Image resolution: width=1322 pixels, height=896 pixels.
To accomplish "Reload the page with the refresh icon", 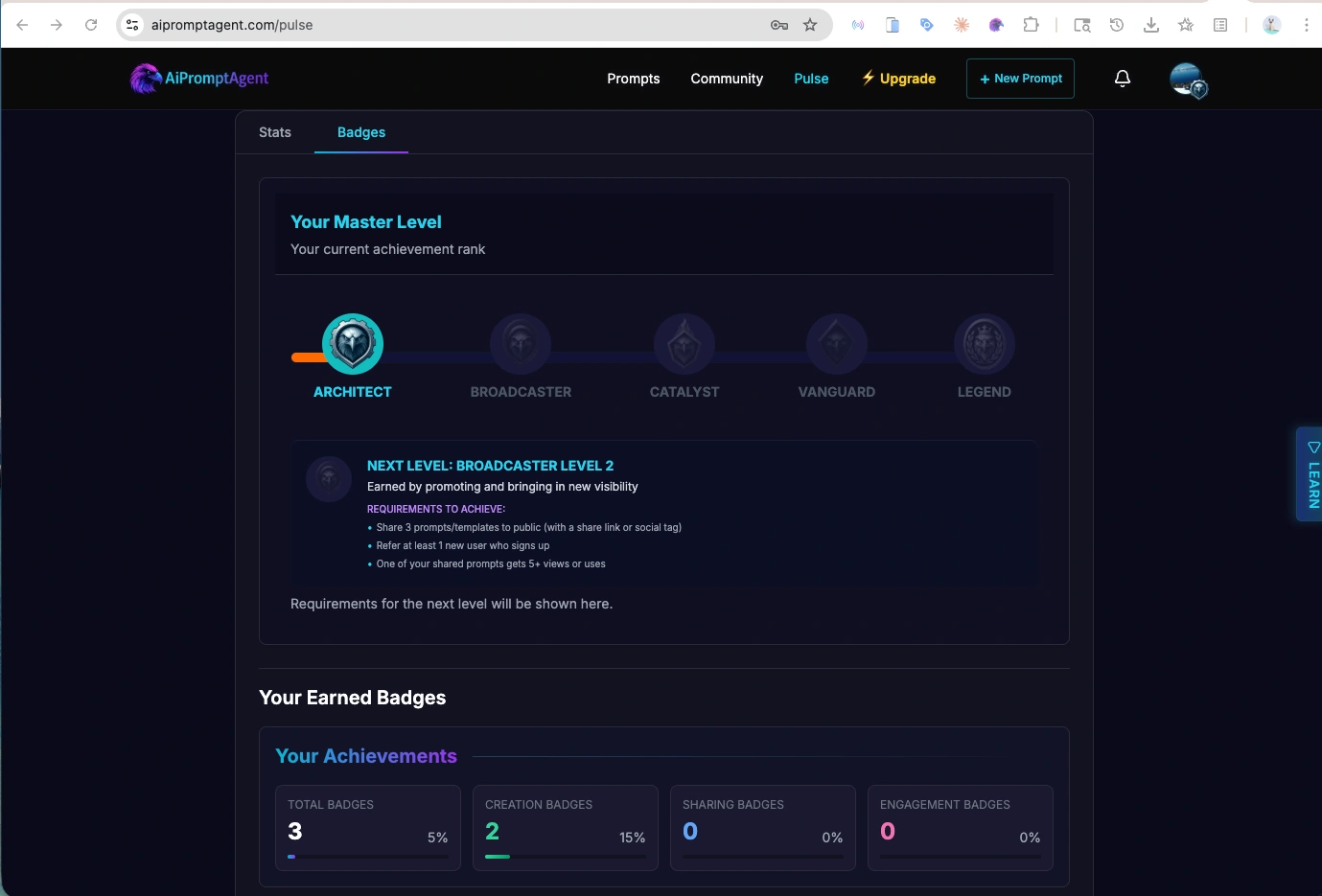I will pyautogui.click(x=91, y=25).
